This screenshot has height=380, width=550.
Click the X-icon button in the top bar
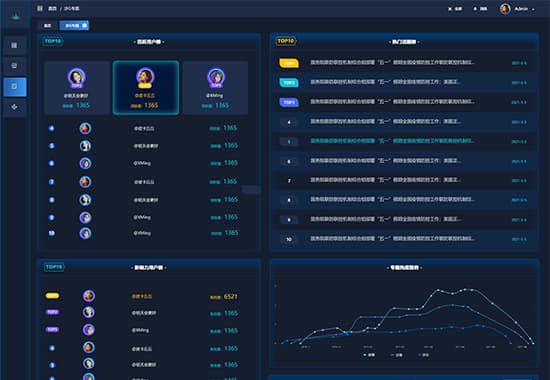(x=455, y=8)
